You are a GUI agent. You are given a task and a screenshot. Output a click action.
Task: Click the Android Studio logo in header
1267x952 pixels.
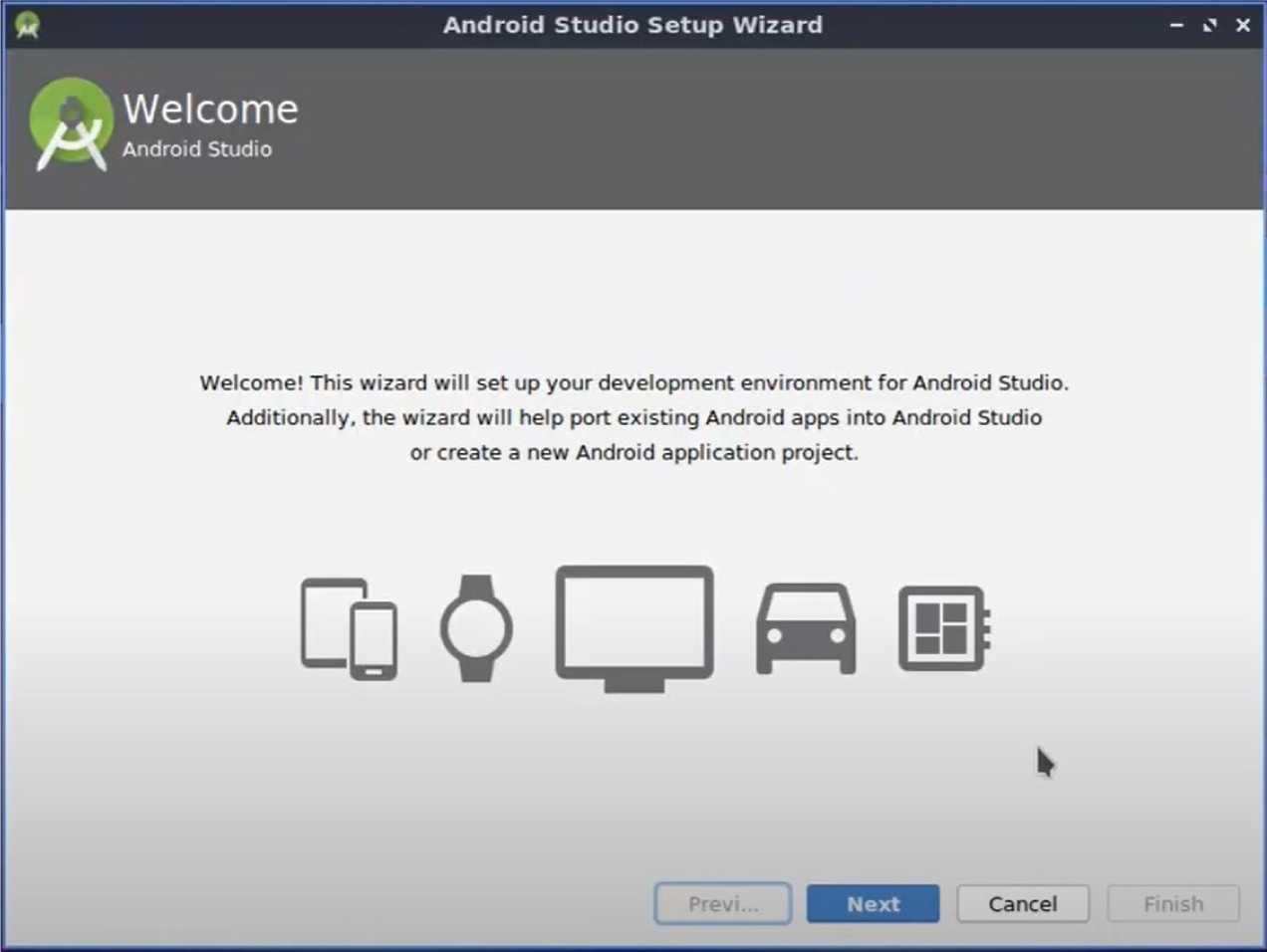coord(71,124)
